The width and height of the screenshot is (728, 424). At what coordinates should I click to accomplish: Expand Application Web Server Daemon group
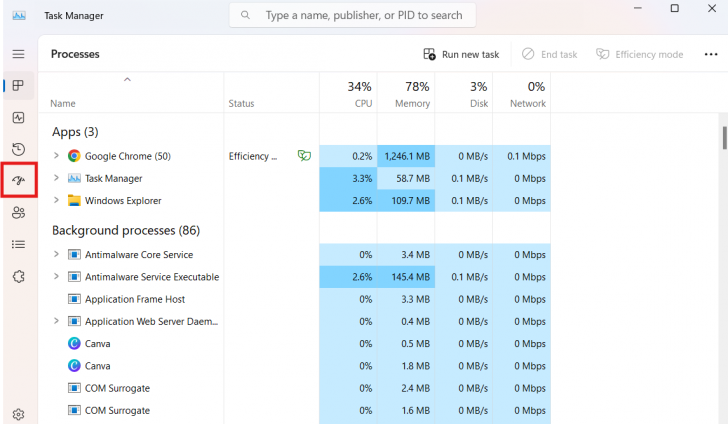tap(56, 321)
